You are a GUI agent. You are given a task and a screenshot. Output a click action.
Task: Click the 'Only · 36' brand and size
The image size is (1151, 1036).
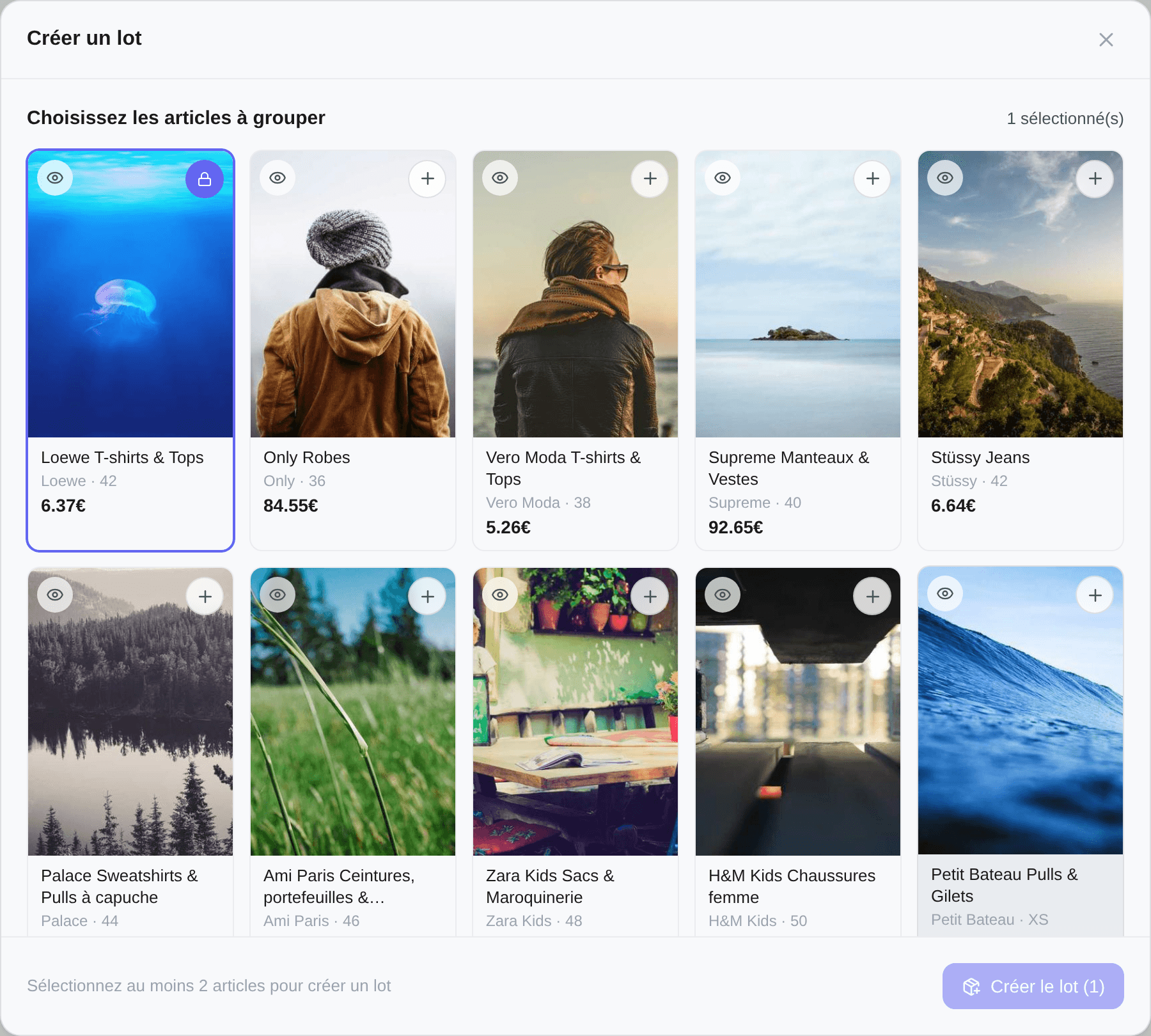[x=294, y=481]
